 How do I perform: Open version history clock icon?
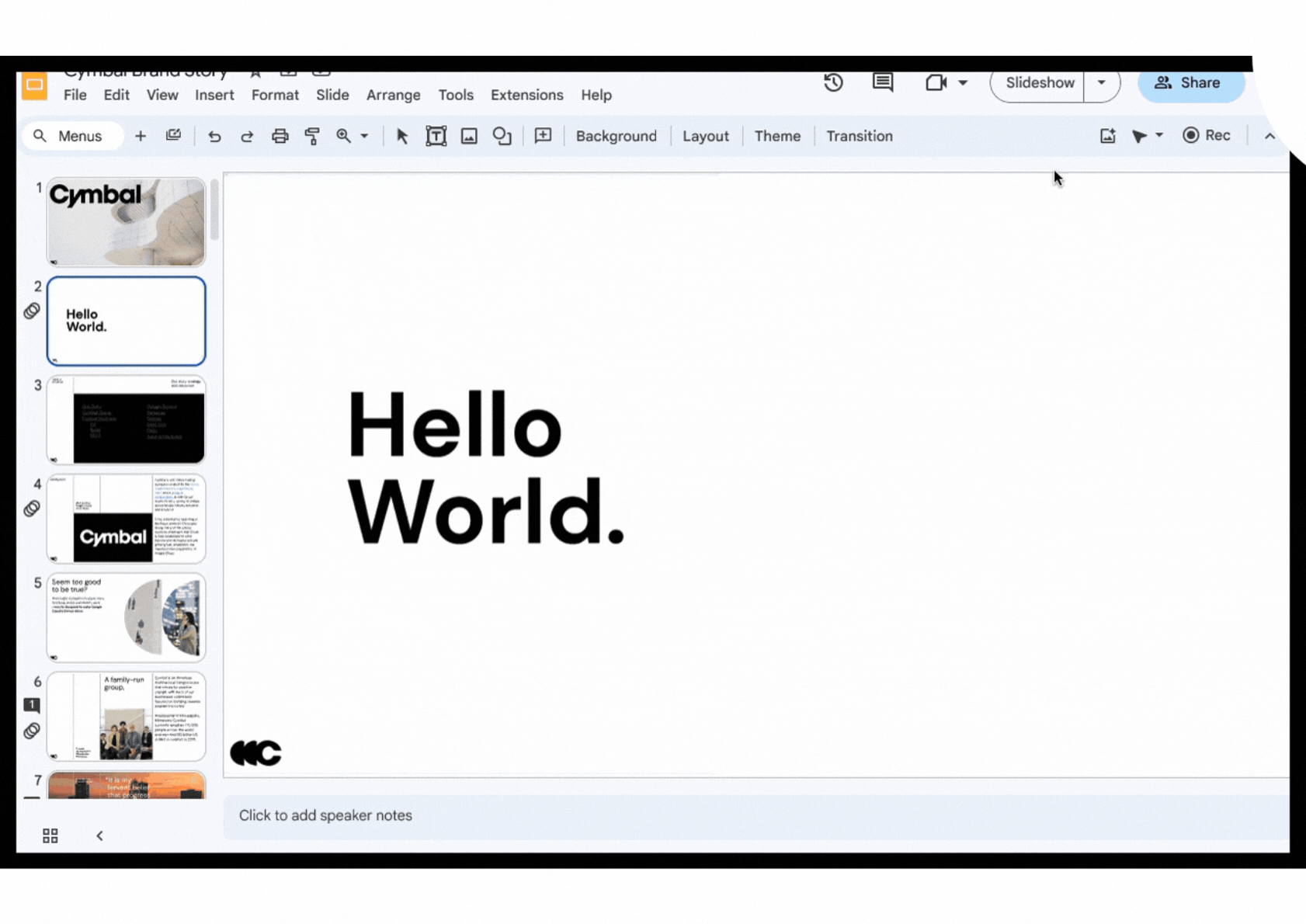pyautogui.click(x=833, y=82)
